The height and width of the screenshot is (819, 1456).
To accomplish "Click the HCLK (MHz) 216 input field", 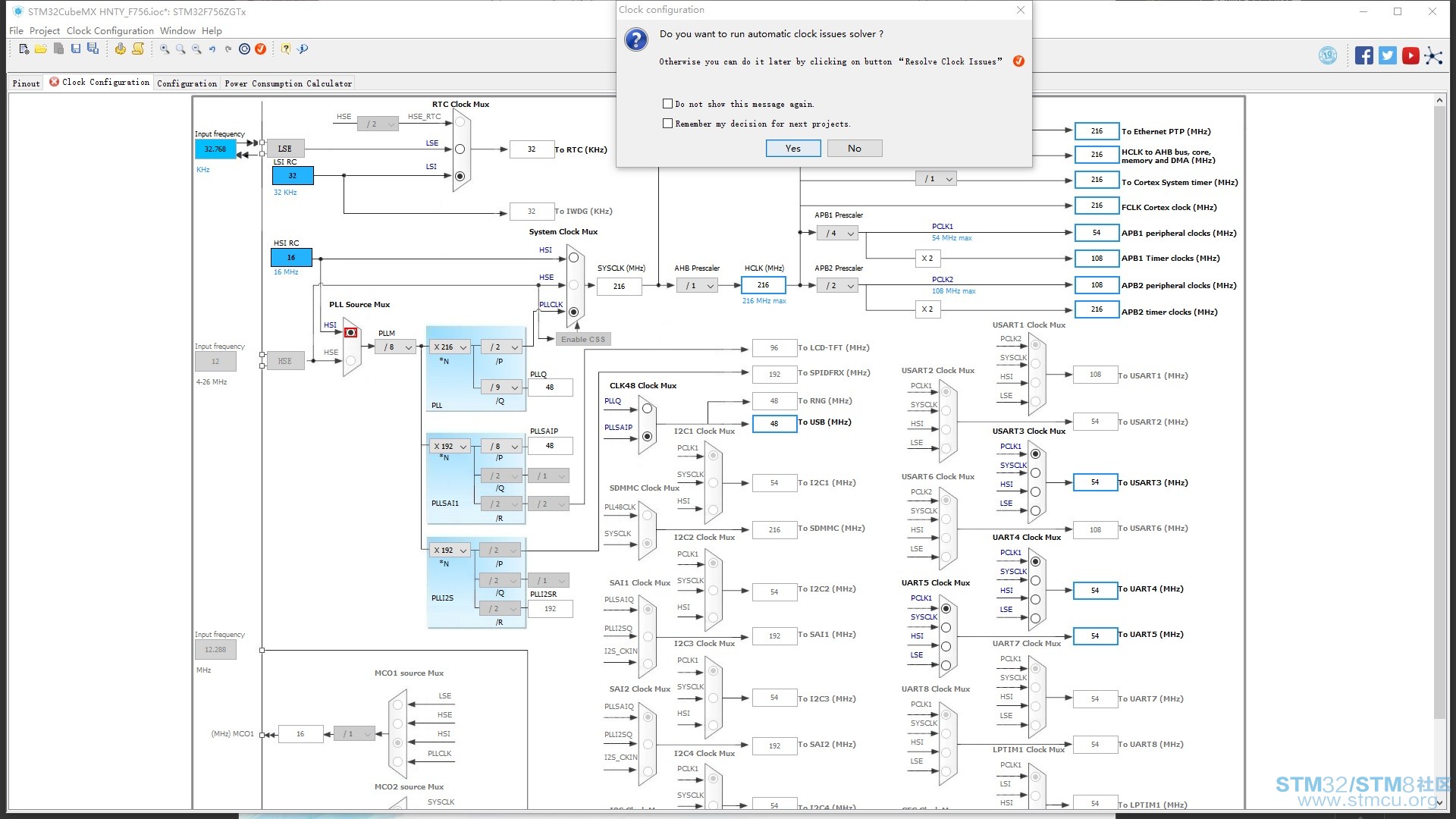I will [764, 285].
